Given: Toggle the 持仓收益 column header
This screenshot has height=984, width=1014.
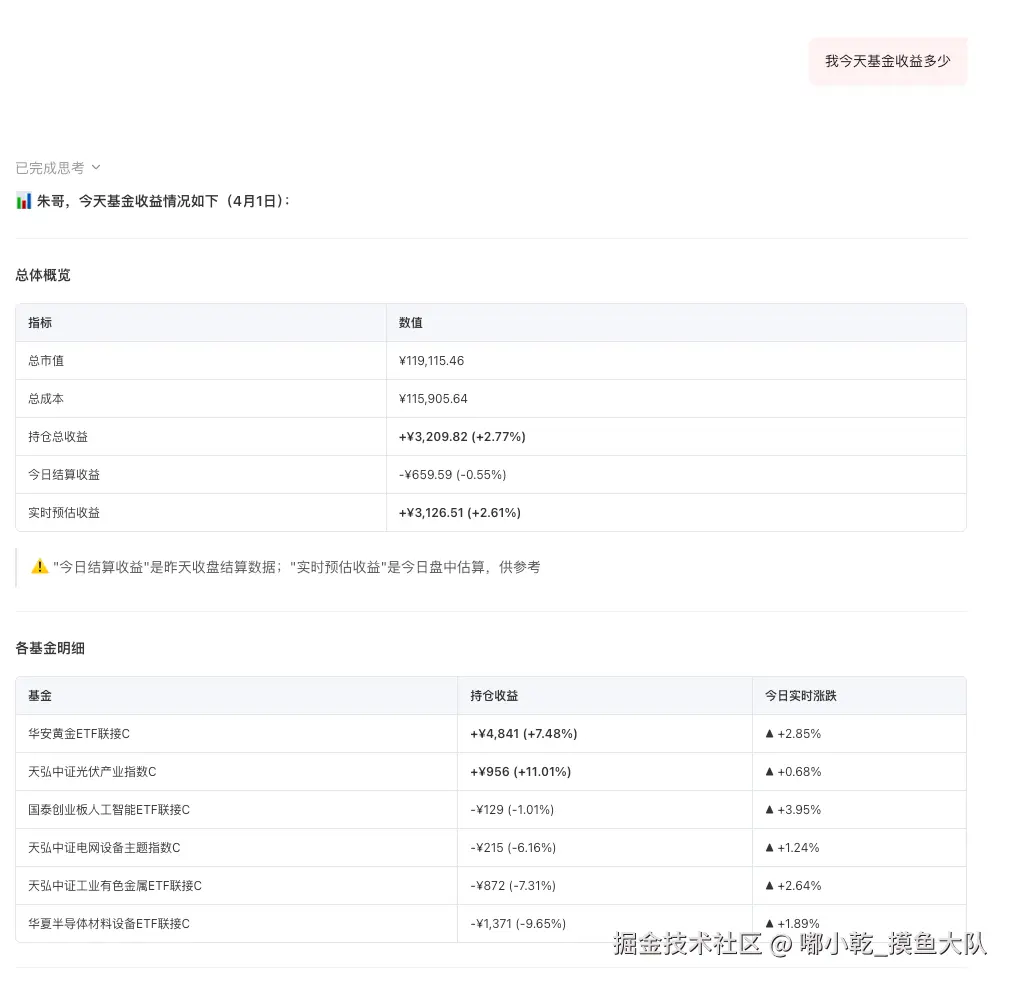Looking at the screenshot, I should tap(493, 695).
